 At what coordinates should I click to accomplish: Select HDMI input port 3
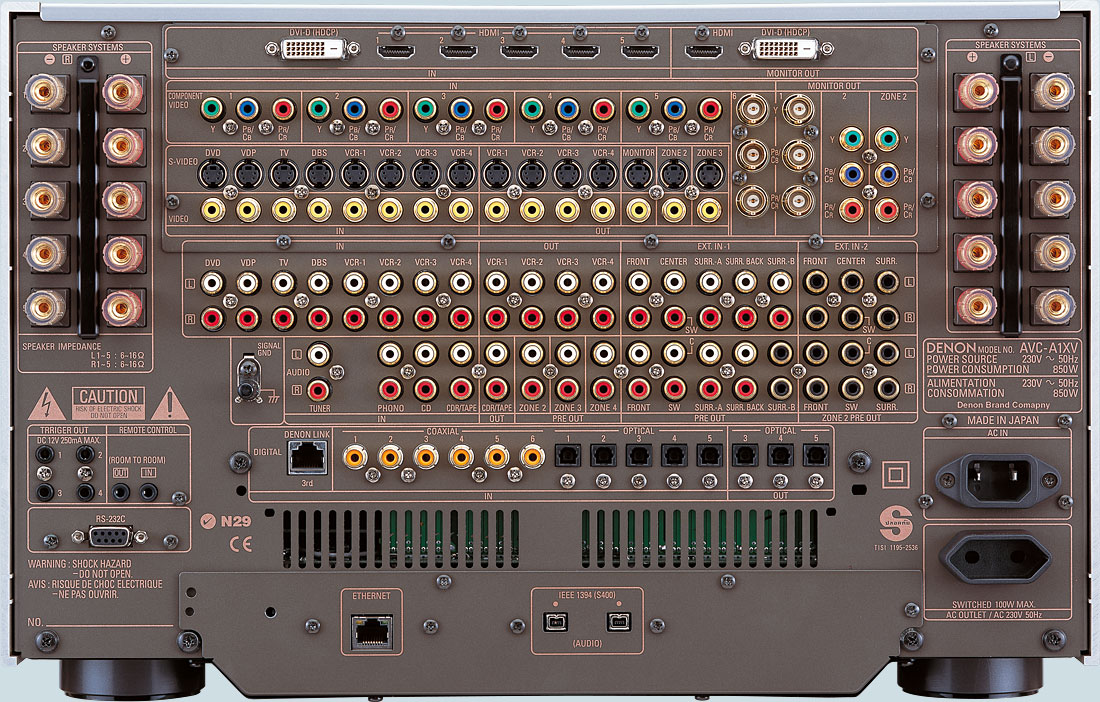[519, 51]
